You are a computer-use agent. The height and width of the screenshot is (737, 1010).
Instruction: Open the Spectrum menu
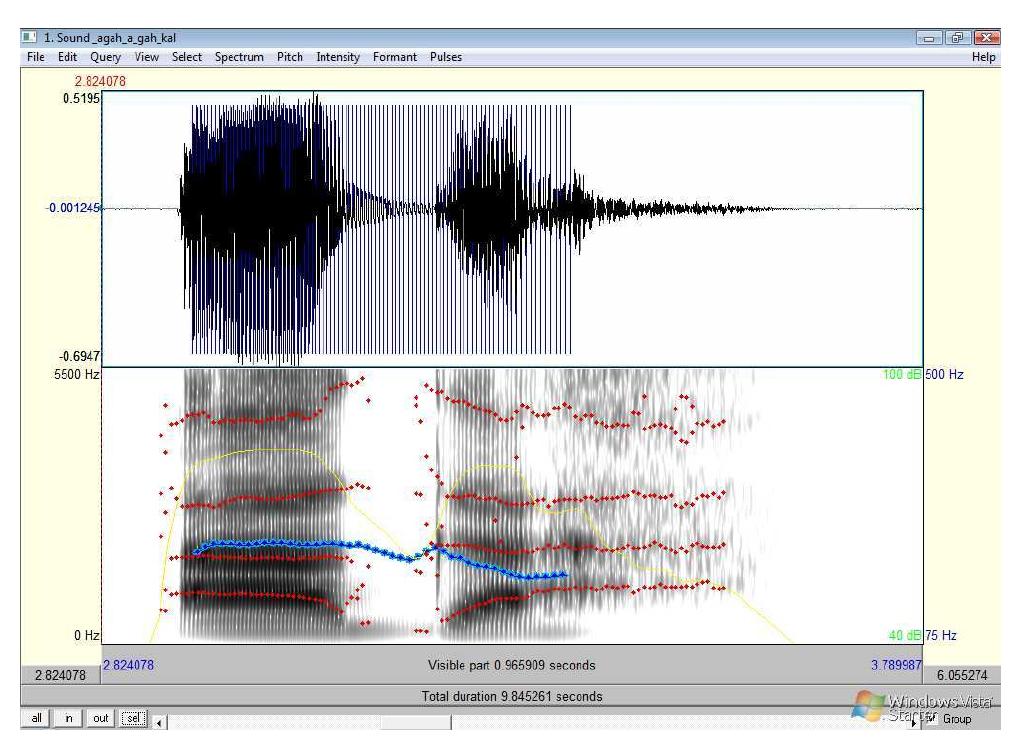pos(239,57)
